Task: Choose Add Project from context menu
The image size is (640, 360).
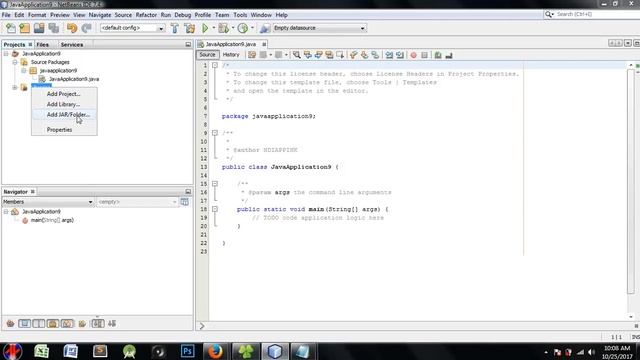Action: 63,94
